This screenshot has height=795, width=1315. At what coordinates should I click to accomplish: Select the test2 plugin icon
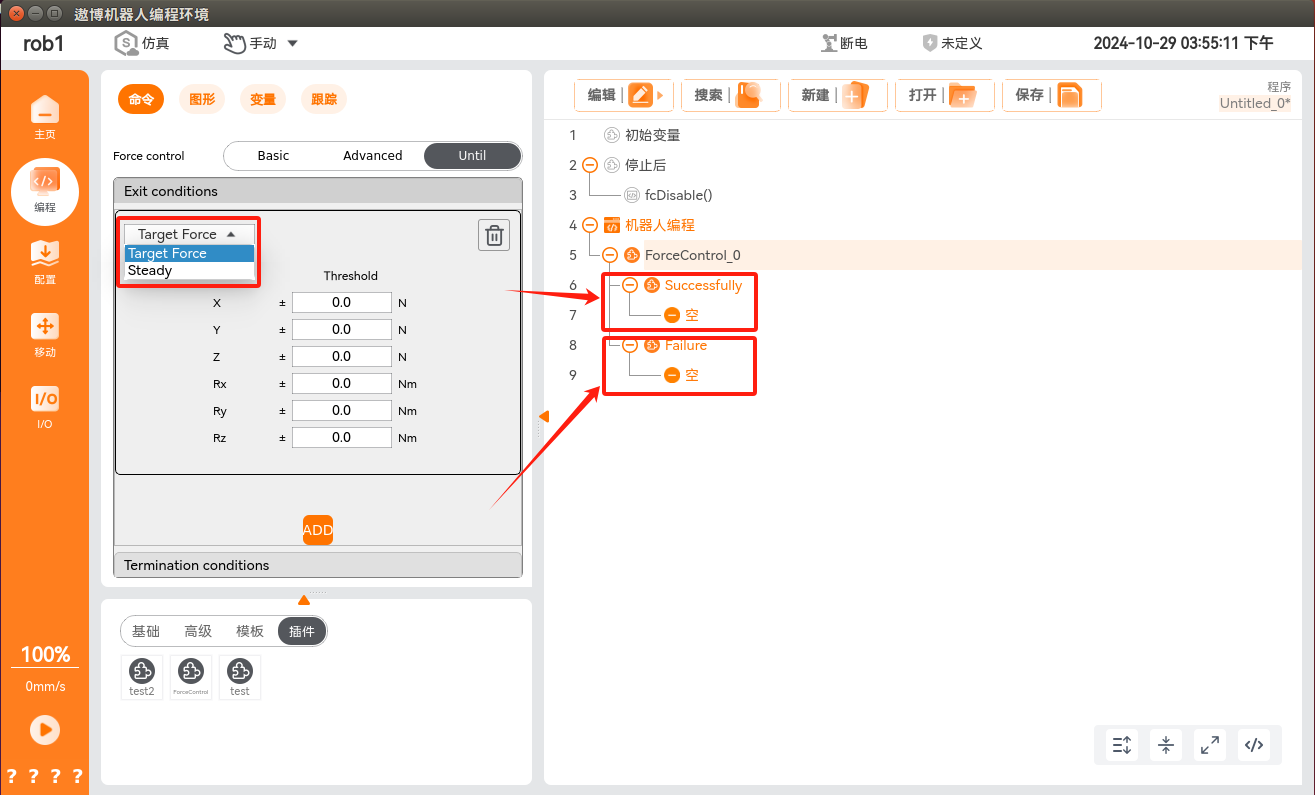click(142, 676)
